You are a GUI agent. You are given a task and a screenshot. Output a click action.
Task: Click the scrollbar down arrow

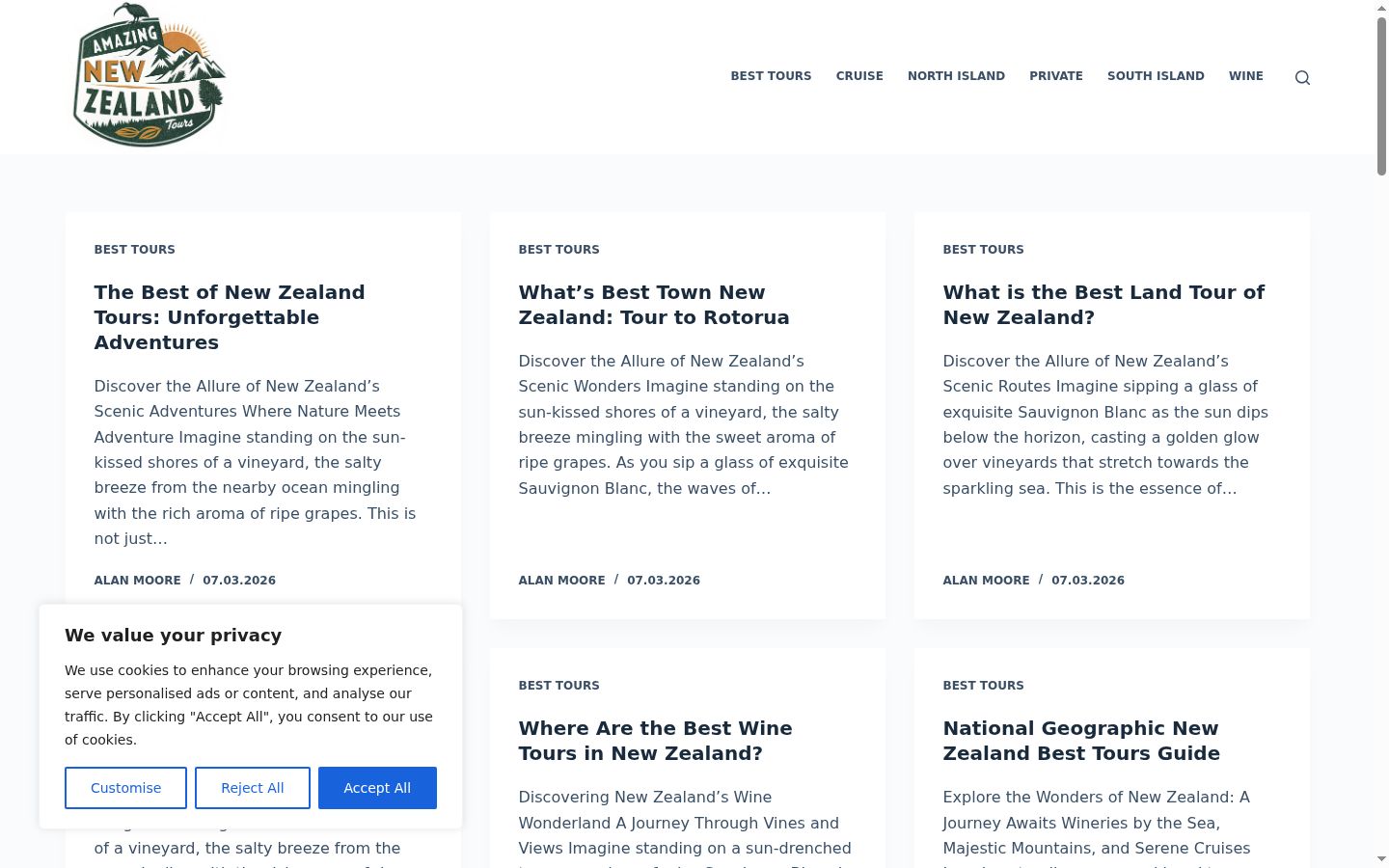pos(1381,858)
